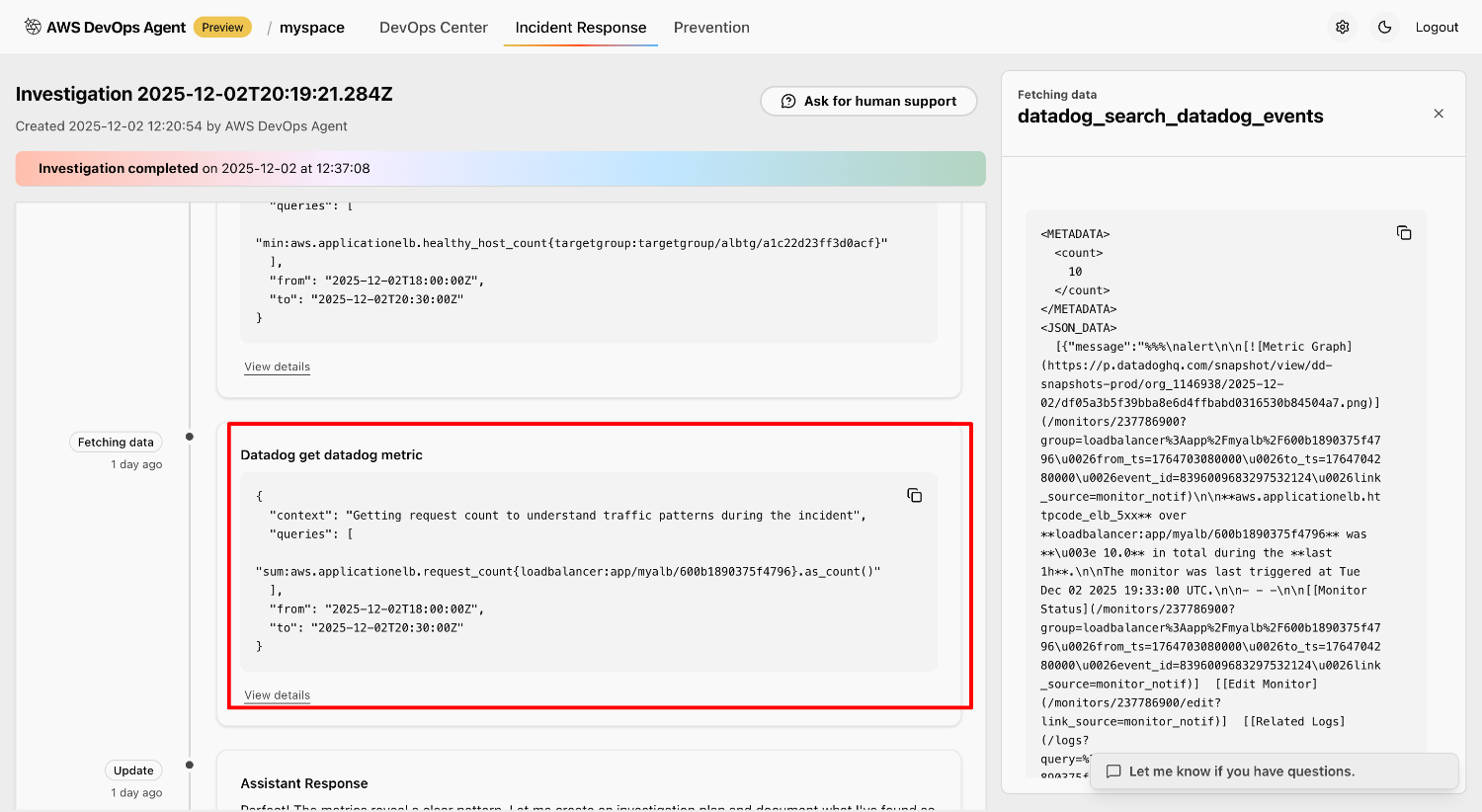
Task: Select the Incident Response tab
Action: [581, 28]
